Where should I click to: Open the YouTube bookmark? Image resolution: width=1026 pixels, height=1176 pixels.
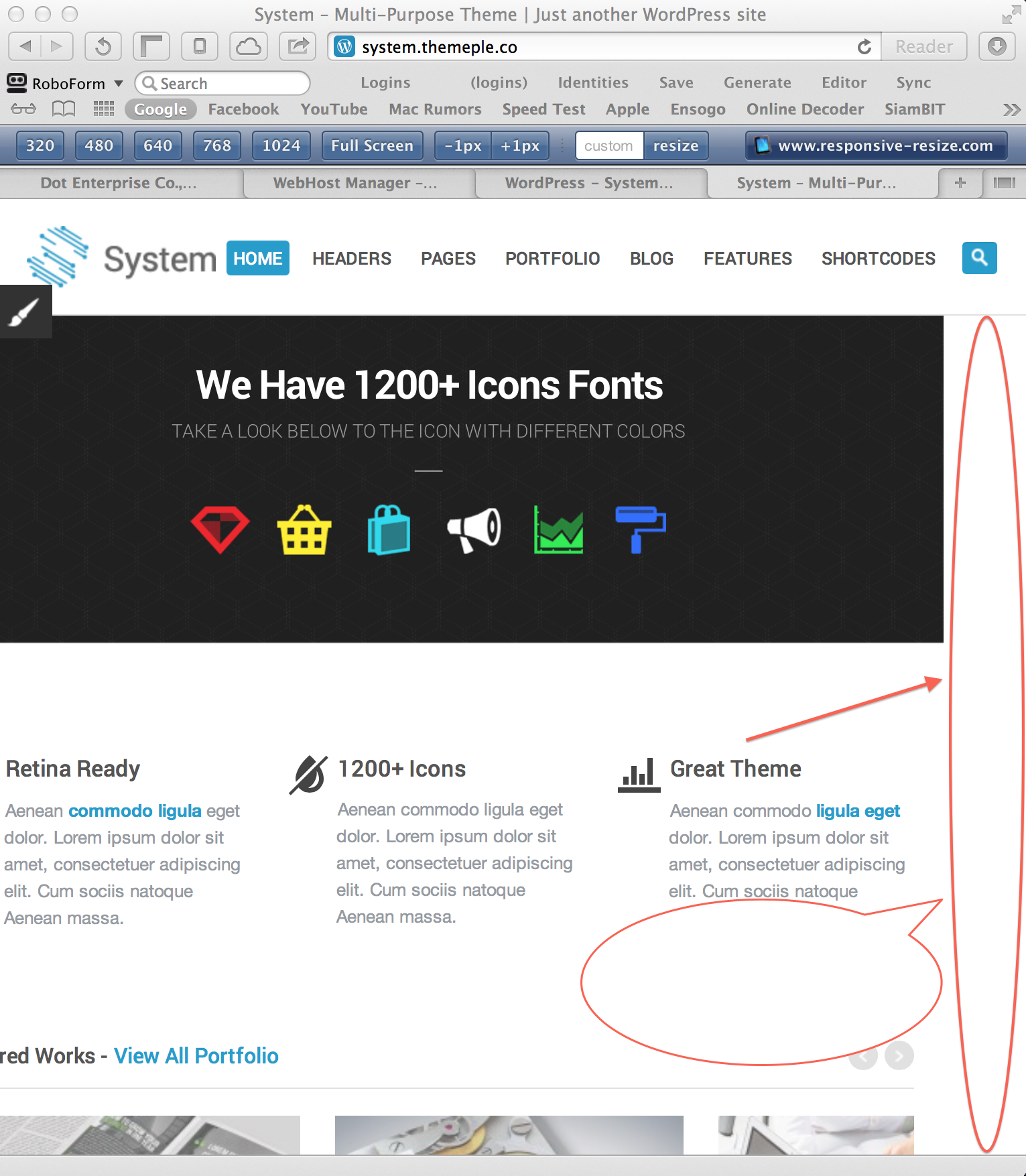[x=334, y=109]
